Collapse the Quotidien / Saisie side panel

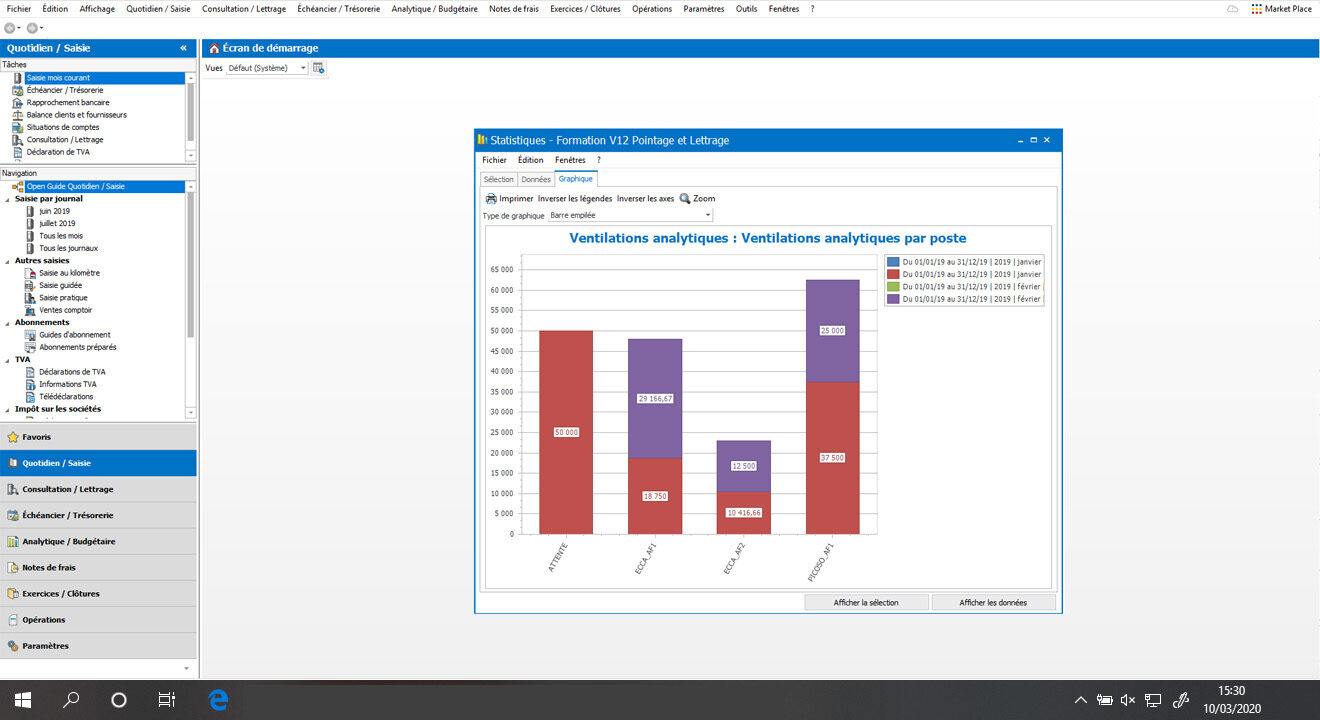tap(183, 48)
